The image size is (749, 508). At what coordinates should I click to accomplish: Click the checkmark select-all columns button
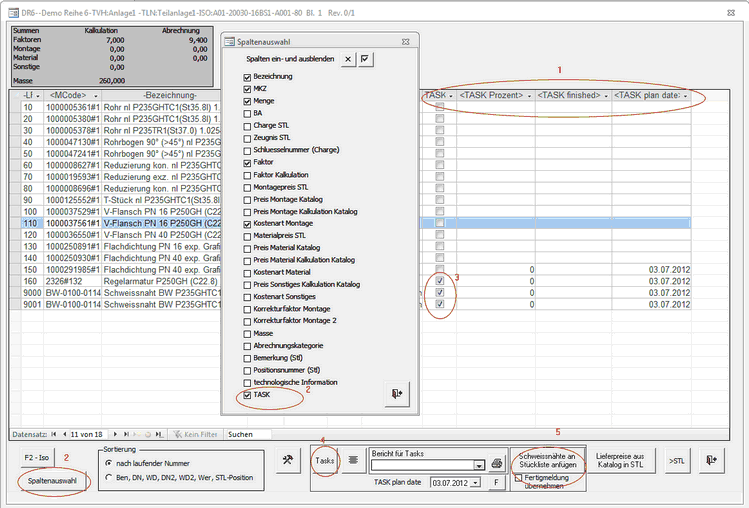[365, 60]
